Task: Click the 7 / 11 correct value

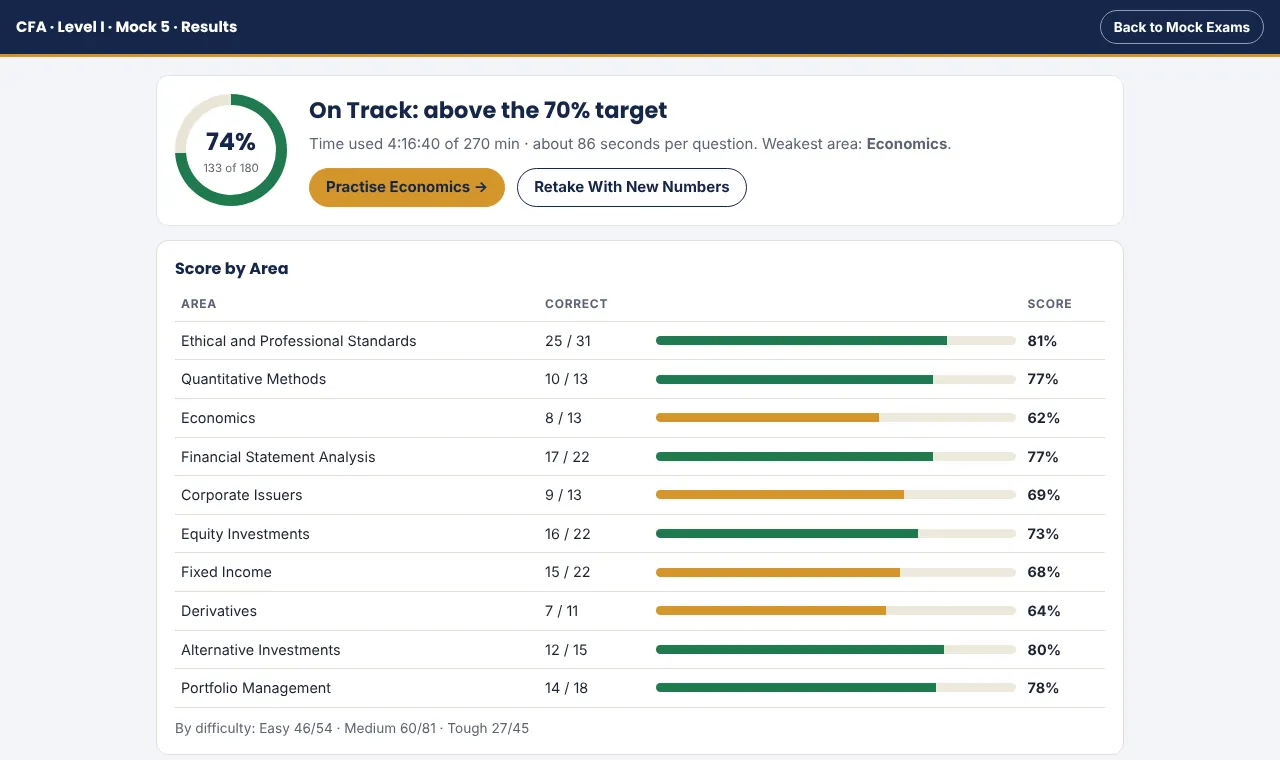Action: (562, 611)
